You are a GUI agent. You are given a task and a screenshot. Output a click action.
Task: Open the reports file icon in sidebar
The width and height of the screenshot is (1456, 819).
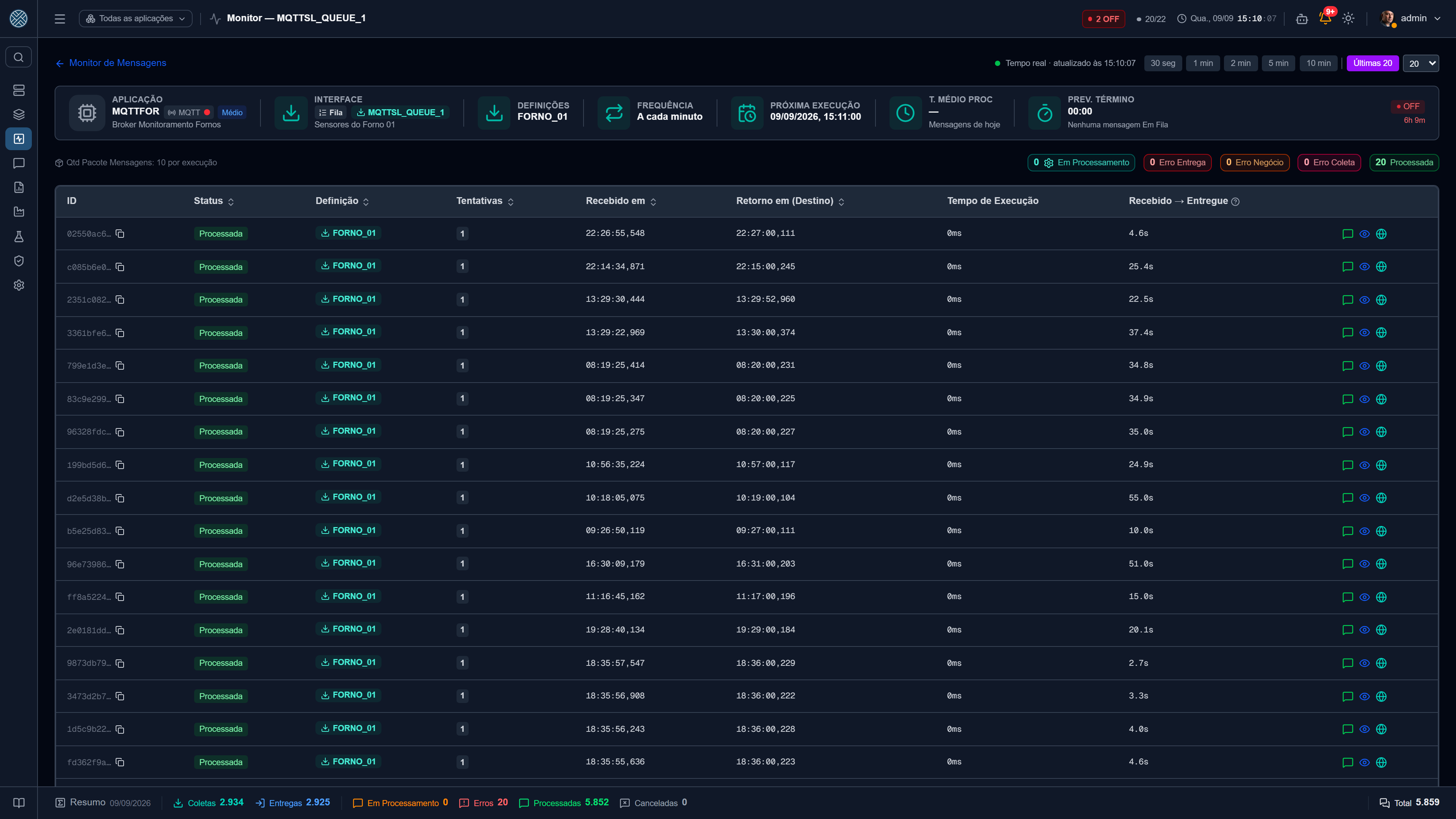tap(19, 188)
